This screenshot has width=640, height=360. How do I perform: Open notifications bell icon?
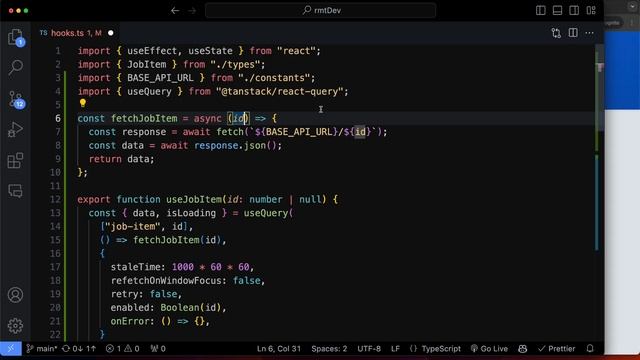pos(590,349)
